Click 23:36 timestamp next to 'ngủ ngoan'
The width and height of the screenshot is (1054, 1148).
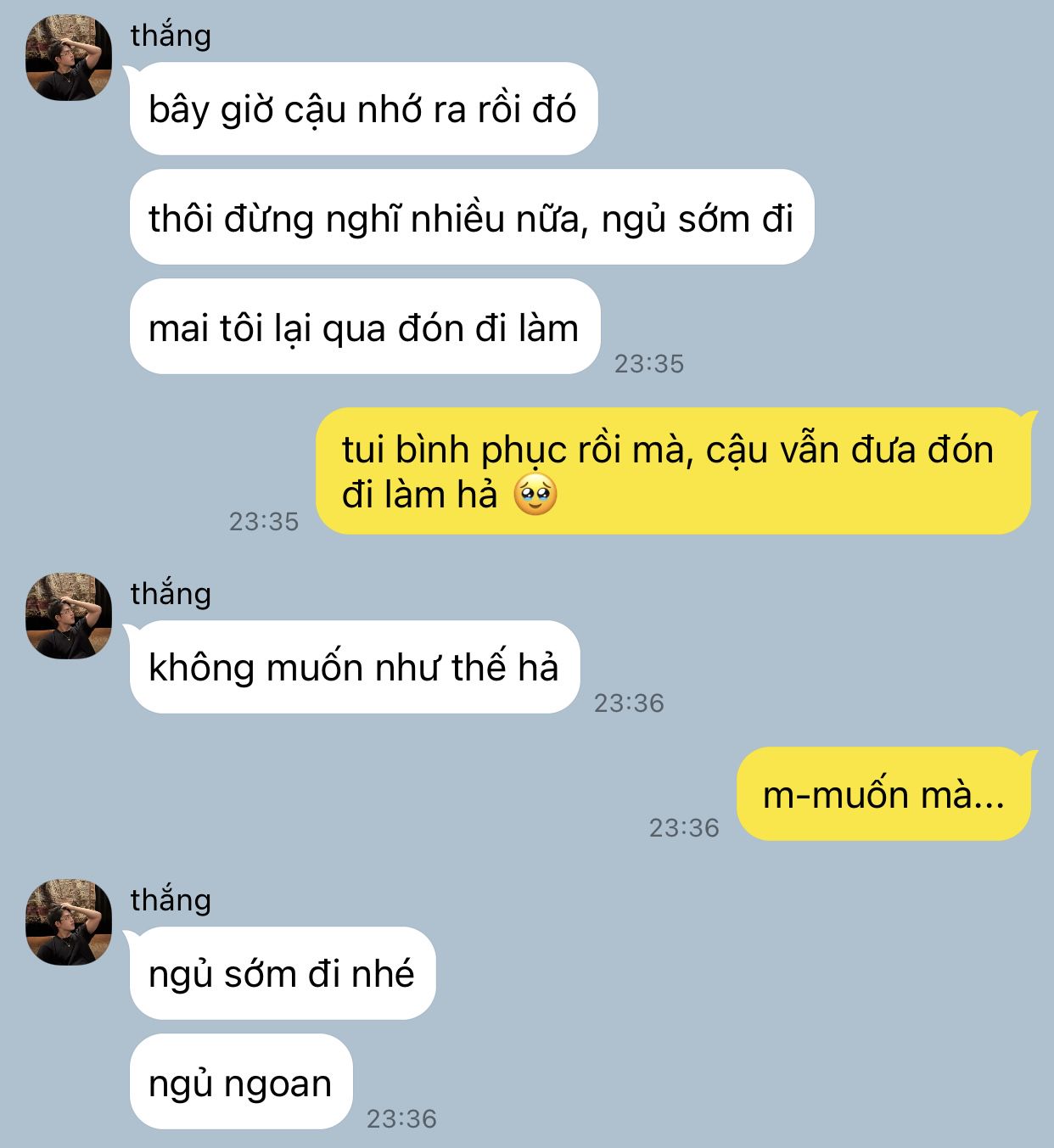(401, 1119)
